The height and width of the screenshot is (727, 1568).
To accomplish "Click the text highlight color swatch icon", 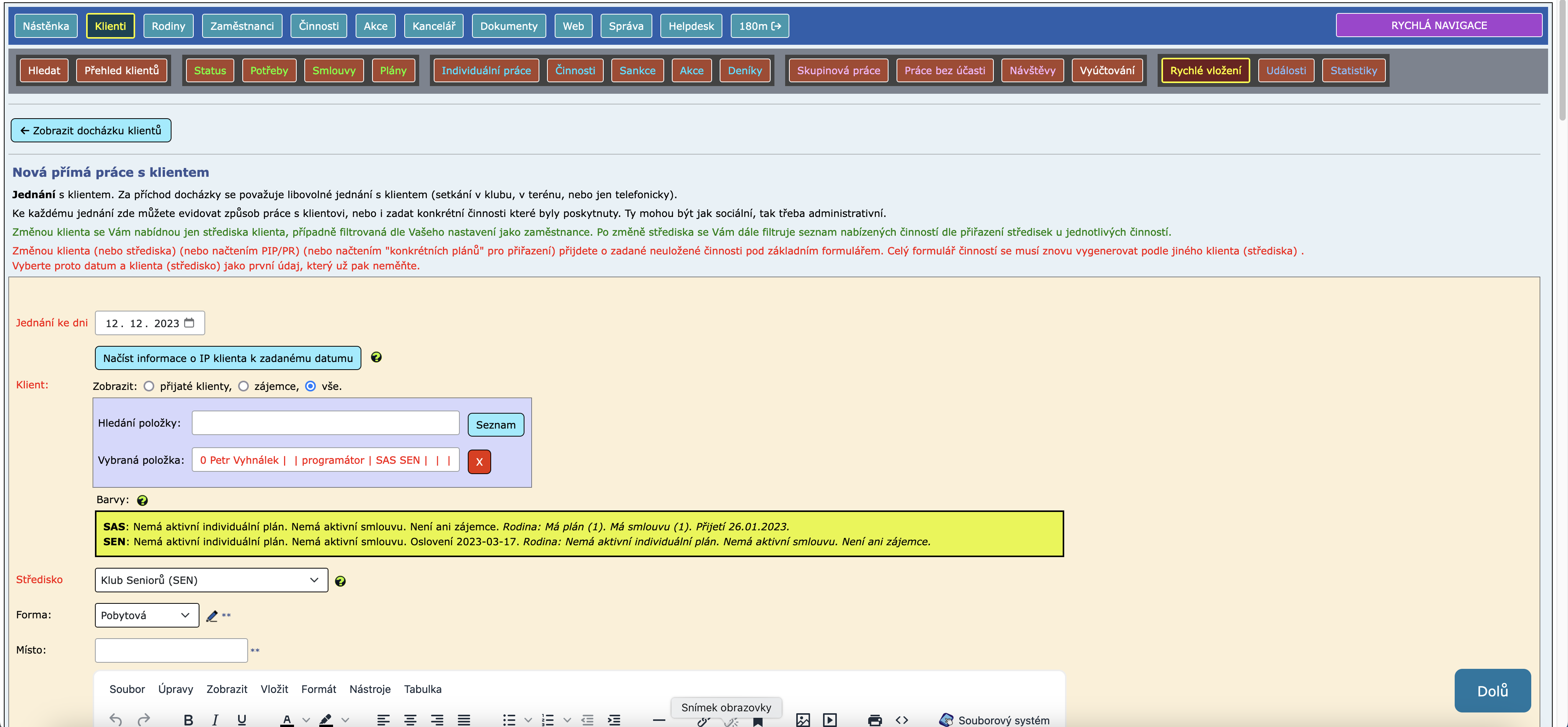I will click(326, 720).
